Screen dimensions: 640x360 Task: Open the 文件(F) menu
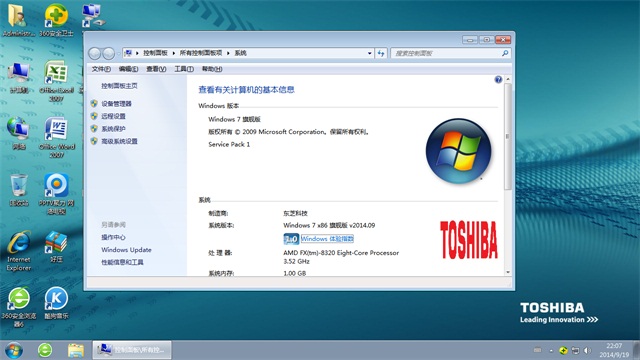(x=101, y=69)
